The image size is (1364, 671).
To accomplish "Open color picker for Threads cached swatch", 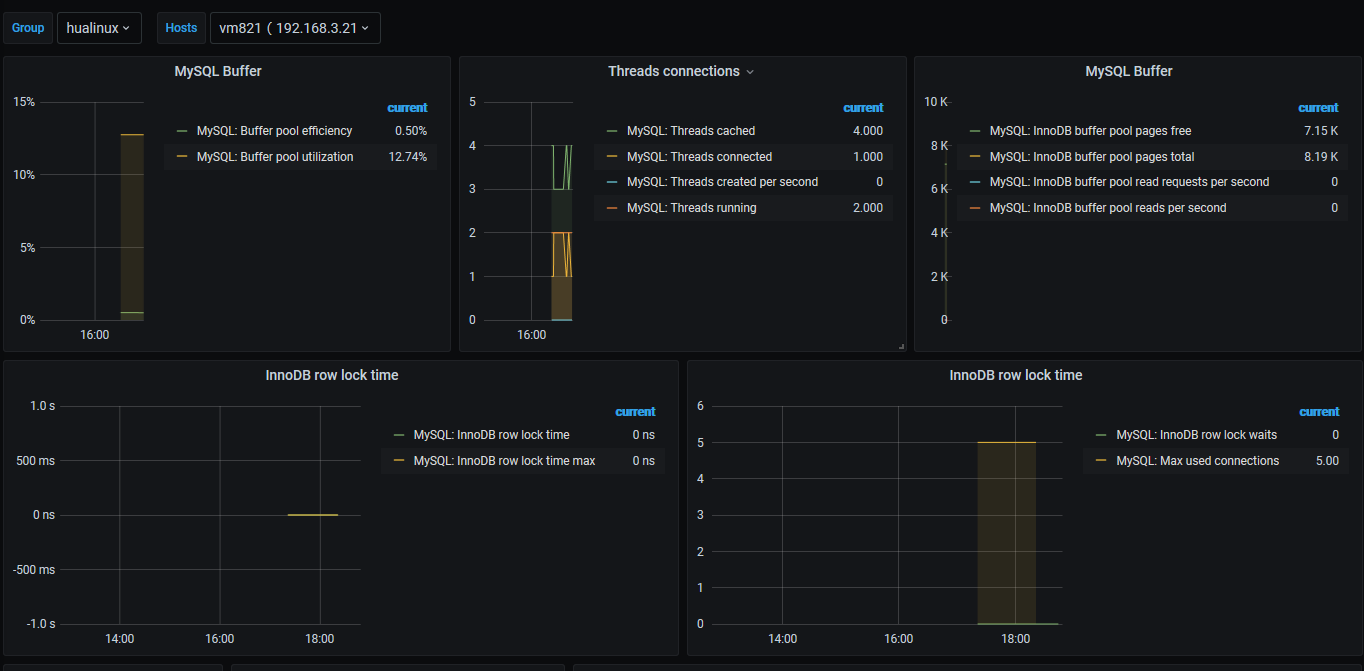I will pos(612,131).
